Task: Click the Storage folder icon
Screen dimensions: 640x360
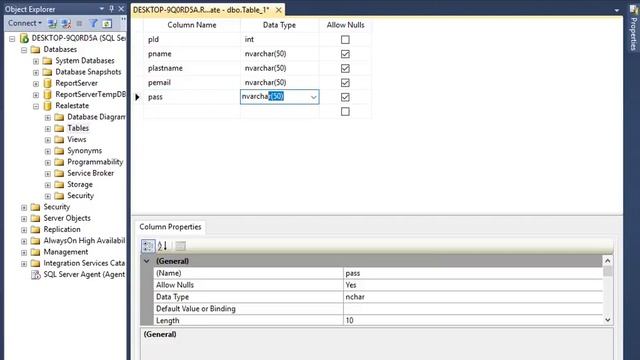Action: tap(59, 184)
